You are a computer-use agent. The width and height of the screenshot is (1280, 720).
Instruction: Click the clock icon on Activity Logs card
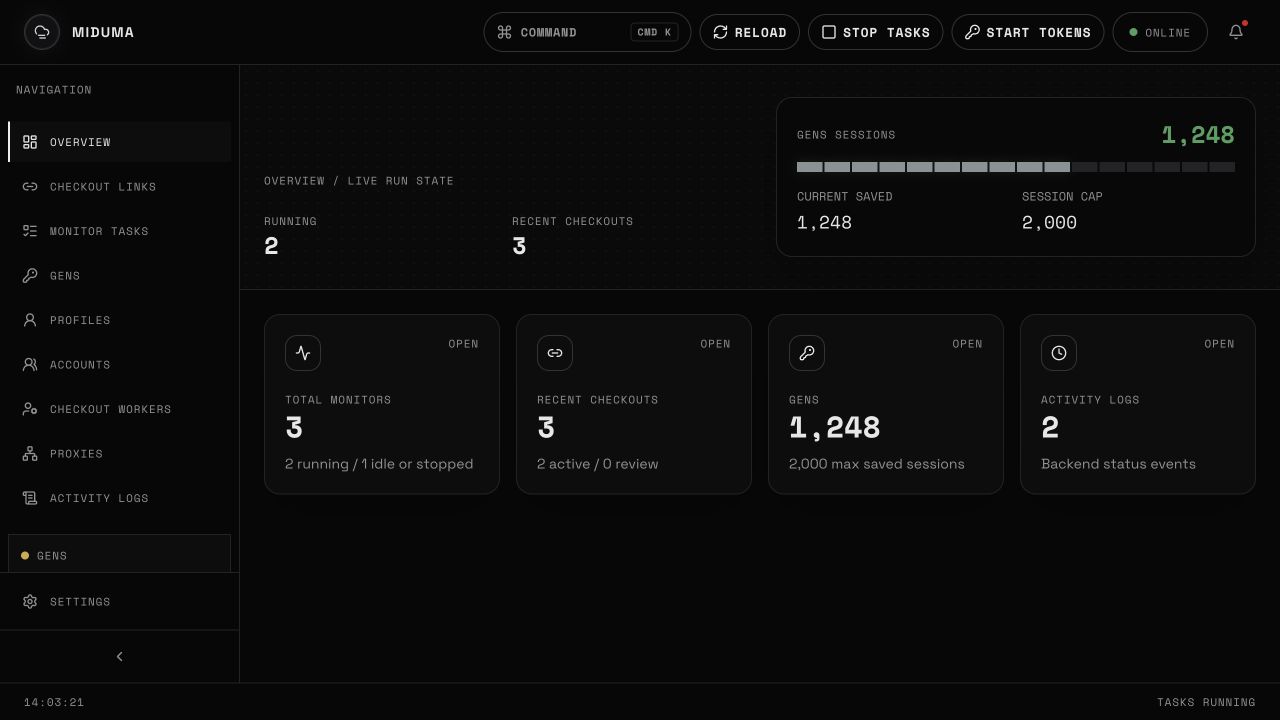tap(1059, 353)
